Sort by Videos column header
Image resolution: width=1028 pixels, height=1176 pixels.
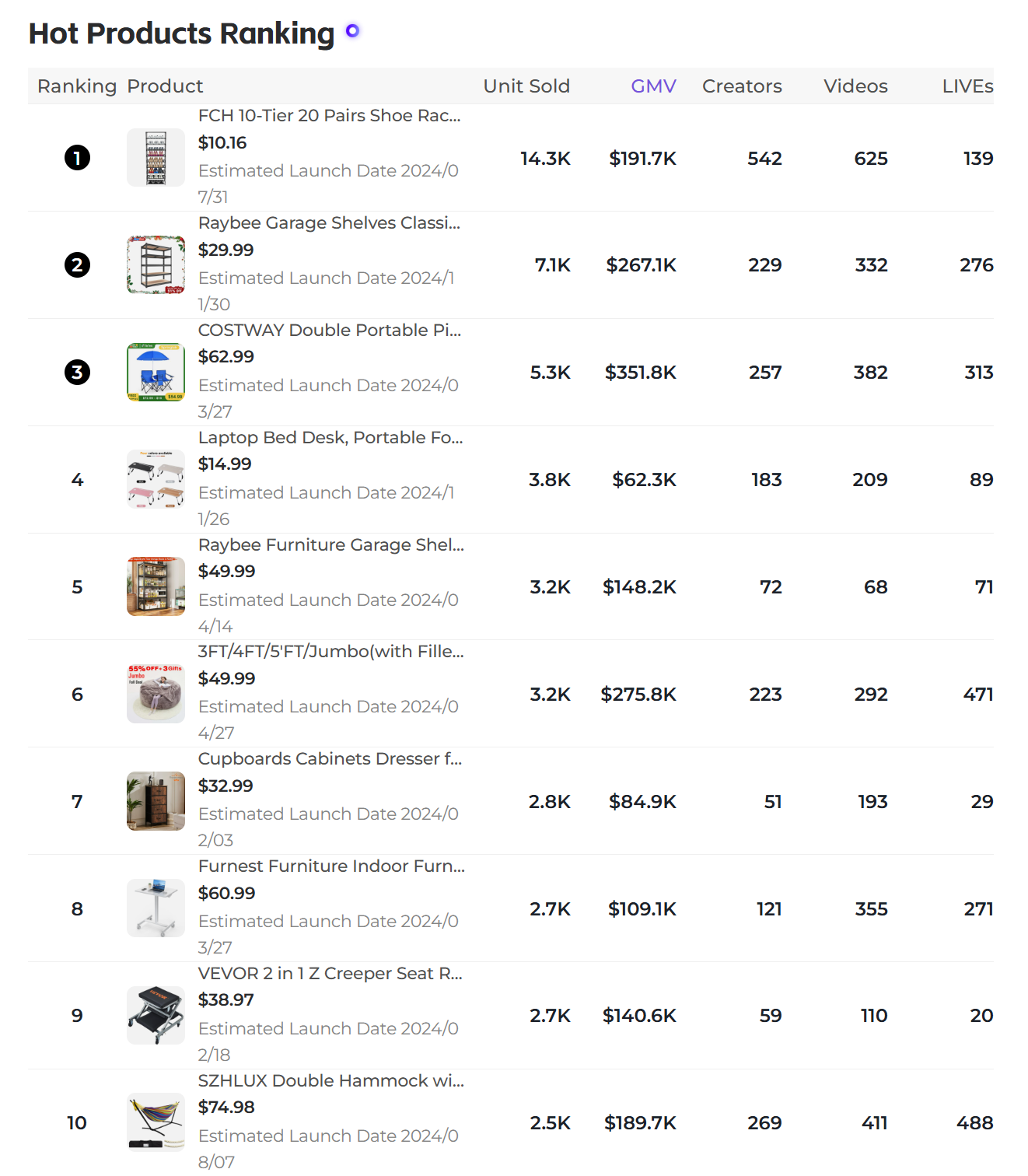coord(855,86)
